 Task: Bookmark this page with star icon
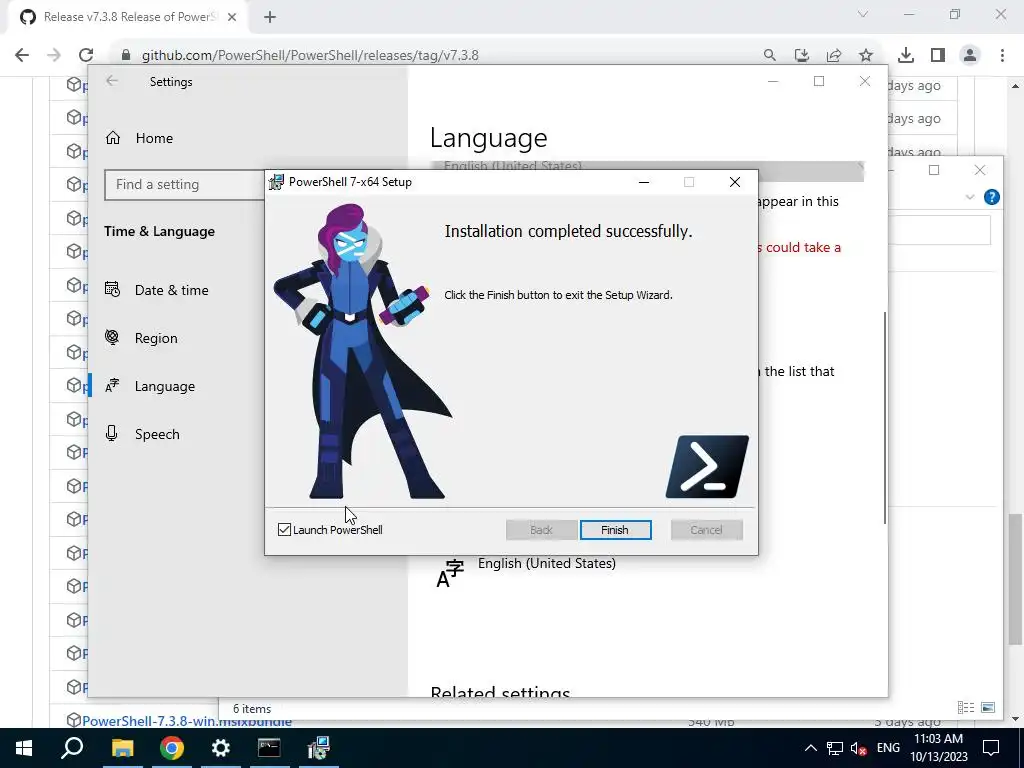pos(866,56)
